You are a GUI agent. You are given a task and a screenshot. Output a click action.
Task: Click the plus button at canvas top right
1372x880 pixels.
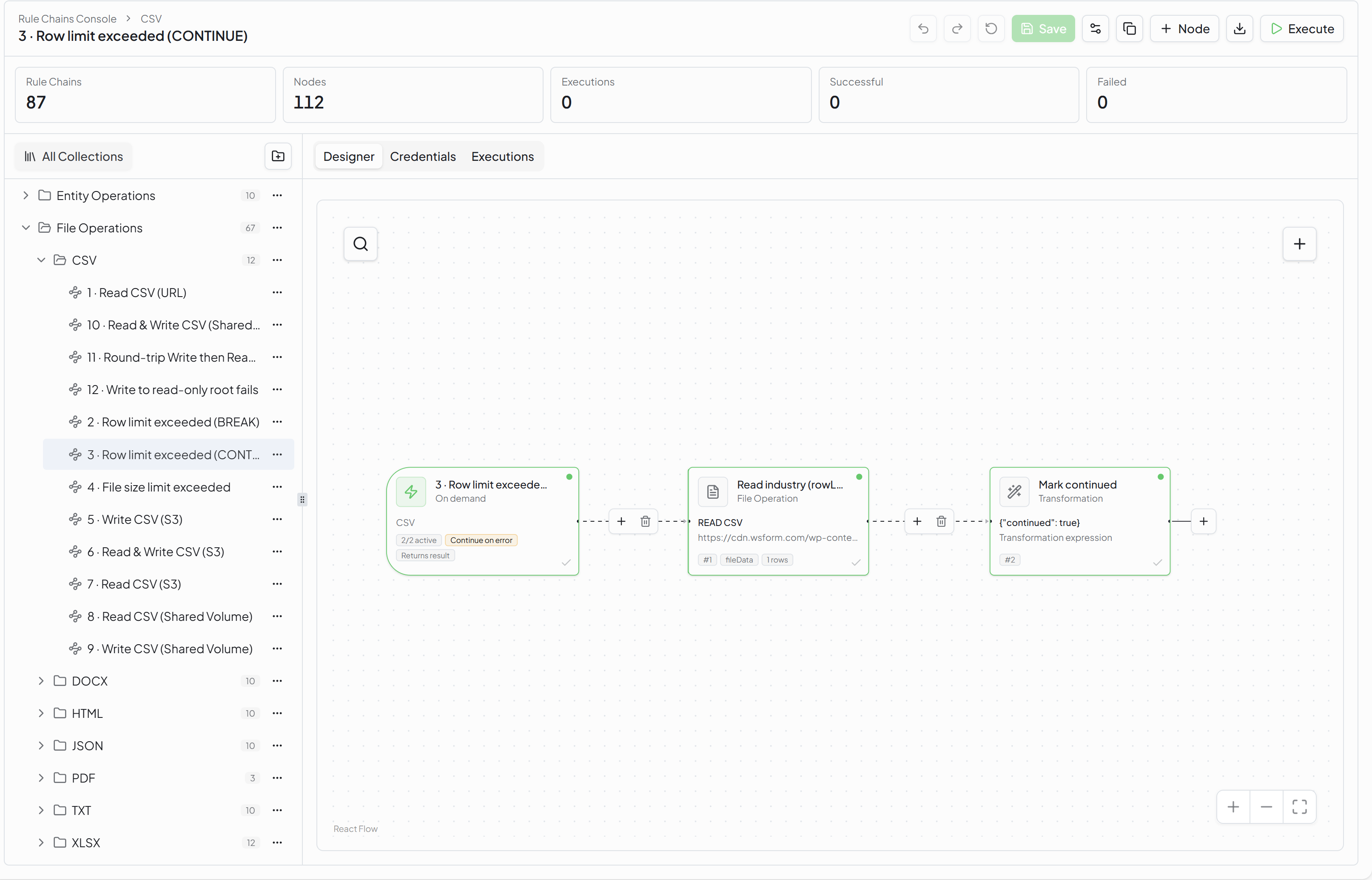1300,244
